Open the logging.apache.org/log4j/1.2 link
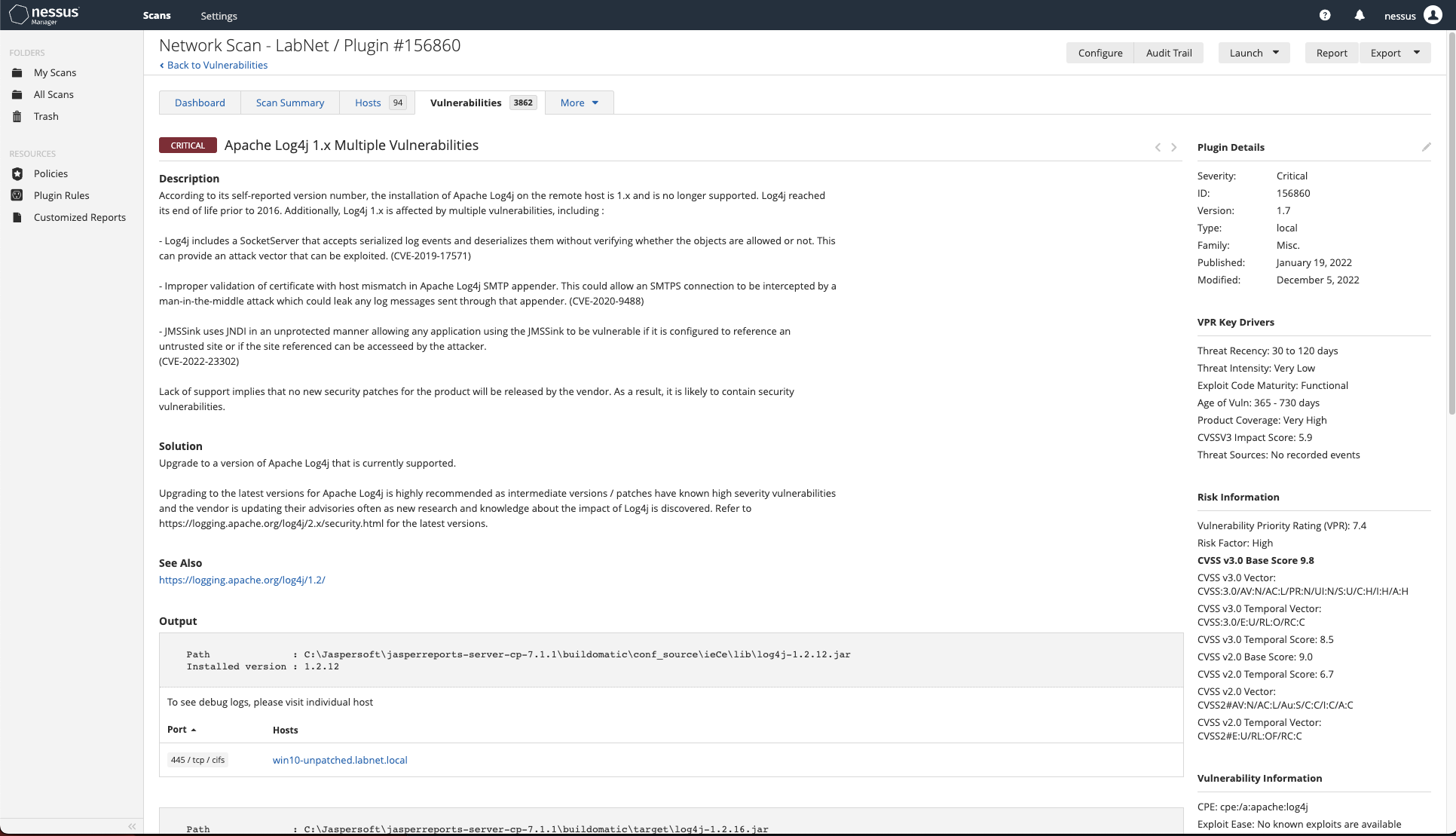This screenshot has height=836, width=1456. click(x=242, y=580)
